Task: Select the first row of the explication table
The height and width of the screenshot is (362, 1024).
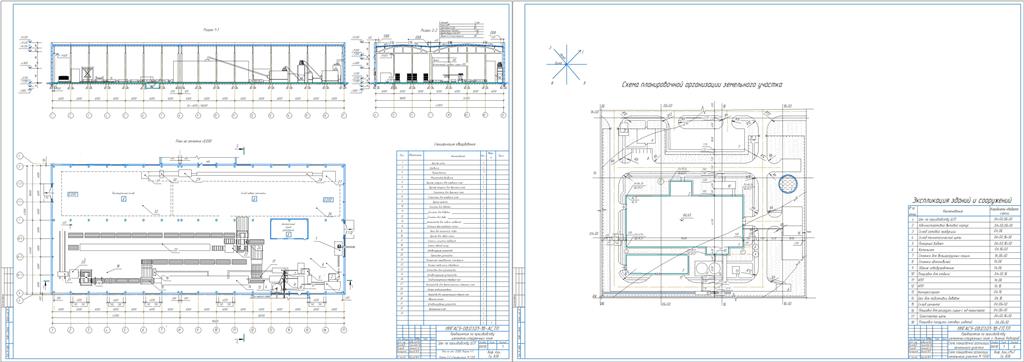Action: coord(964,221)
